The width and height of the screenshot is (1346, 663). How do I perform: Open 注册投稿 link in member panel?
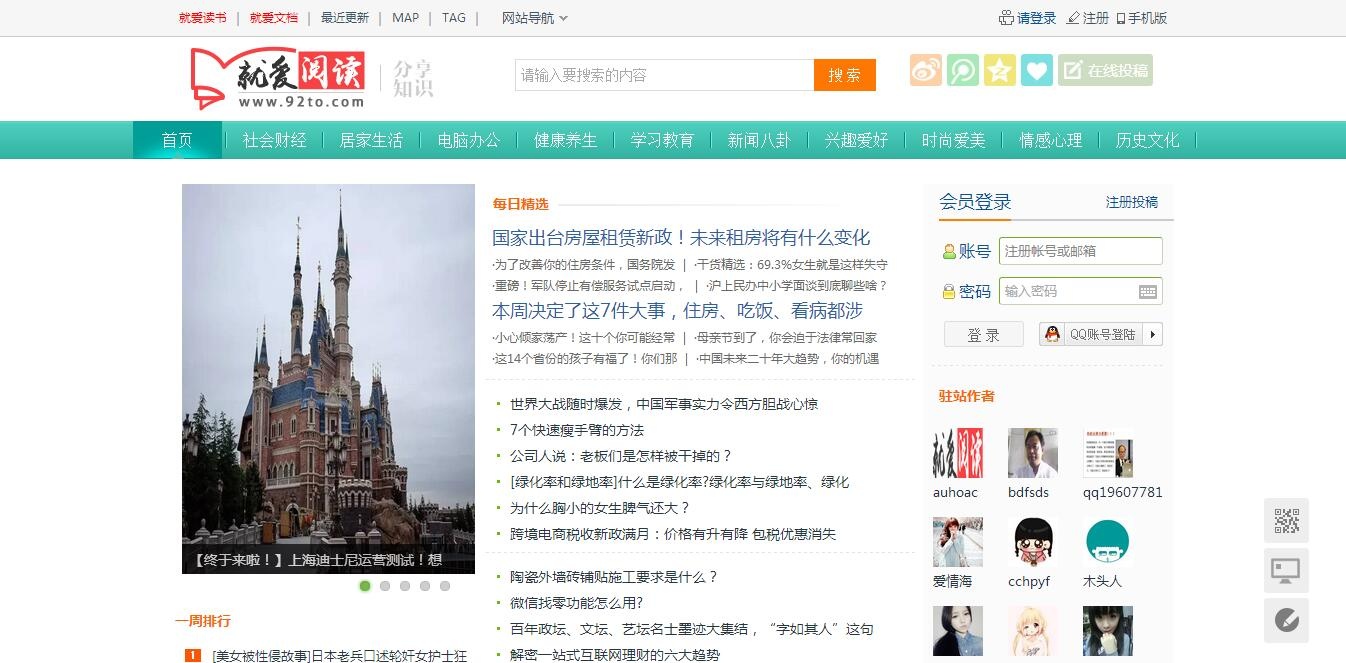coord(1132,202)
